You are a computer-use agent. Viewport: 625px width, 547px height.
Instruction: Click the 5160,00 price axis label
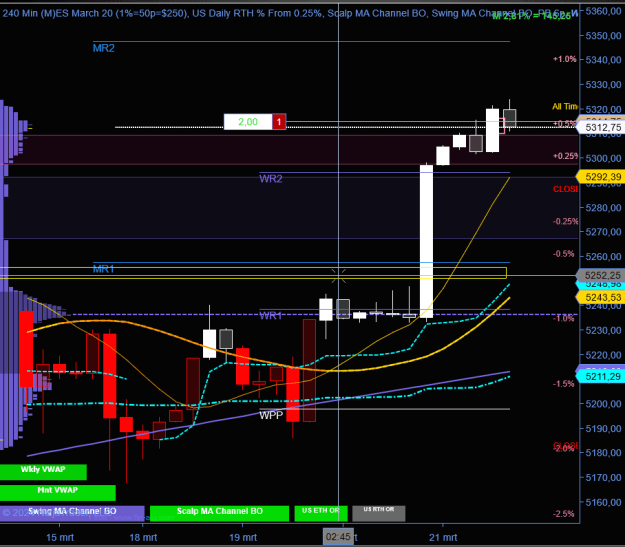point(603,502)
